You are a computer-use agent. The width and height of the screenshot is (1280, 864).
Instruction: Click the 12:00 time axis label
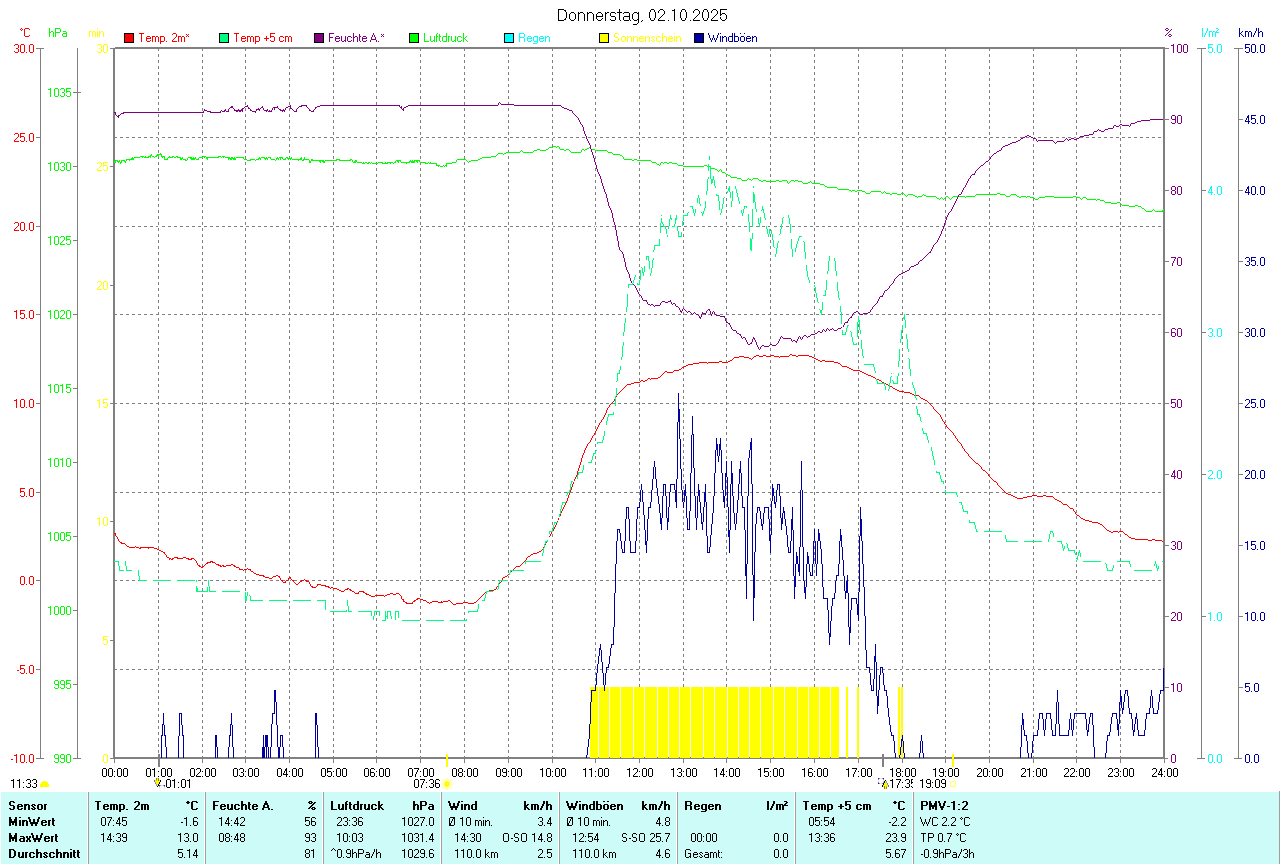[x=639, y=772]
